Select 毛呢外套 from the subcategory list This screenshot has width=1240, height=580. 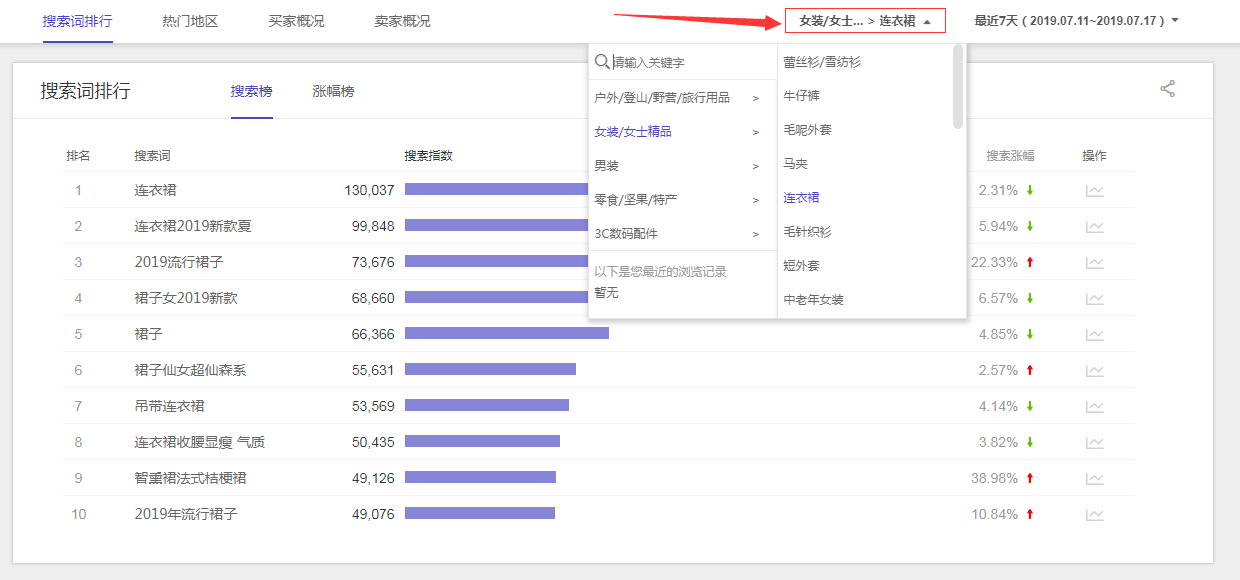point(807,130)
